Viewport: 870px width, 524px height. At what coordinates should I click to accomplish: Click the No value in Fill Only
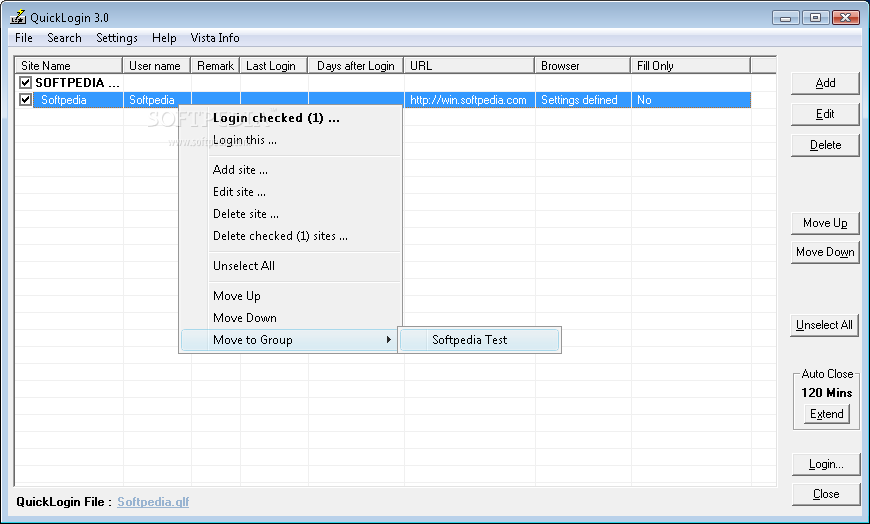(644, 100)
